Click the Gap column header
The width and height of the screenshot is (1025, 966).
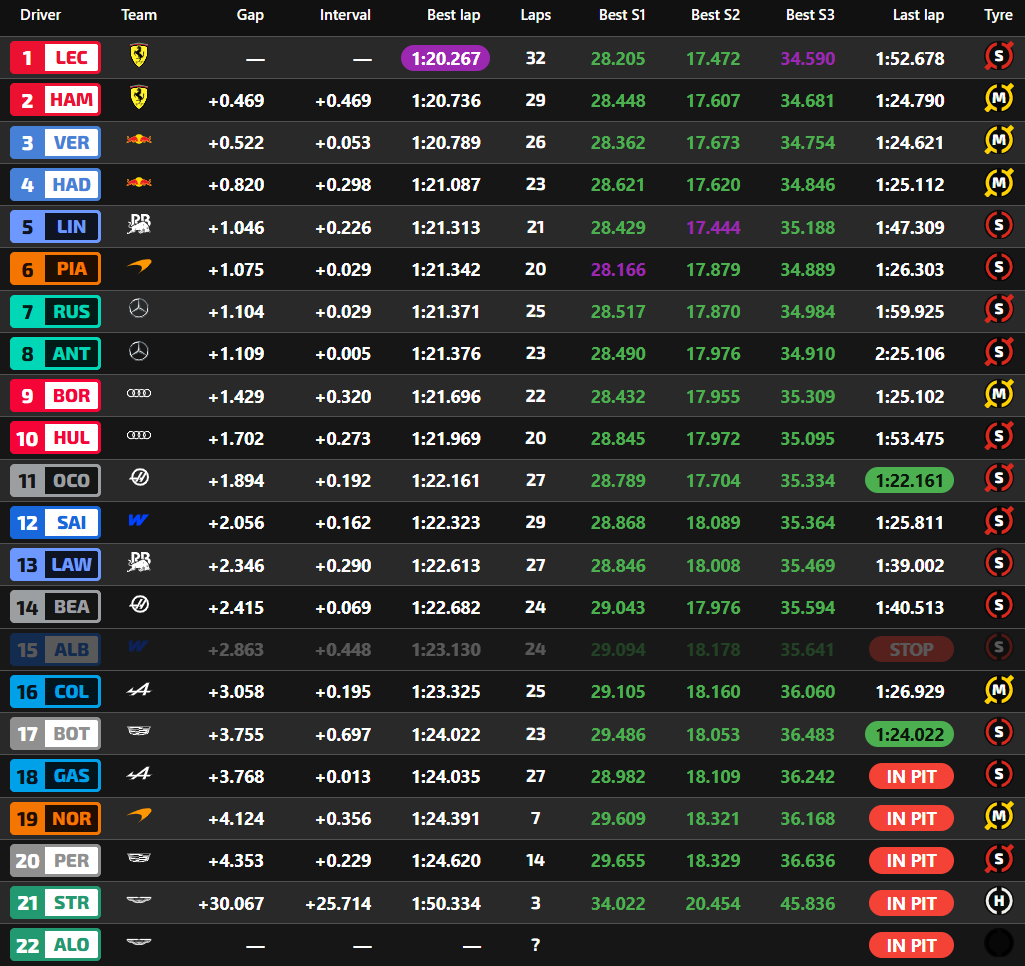[250, 15]
